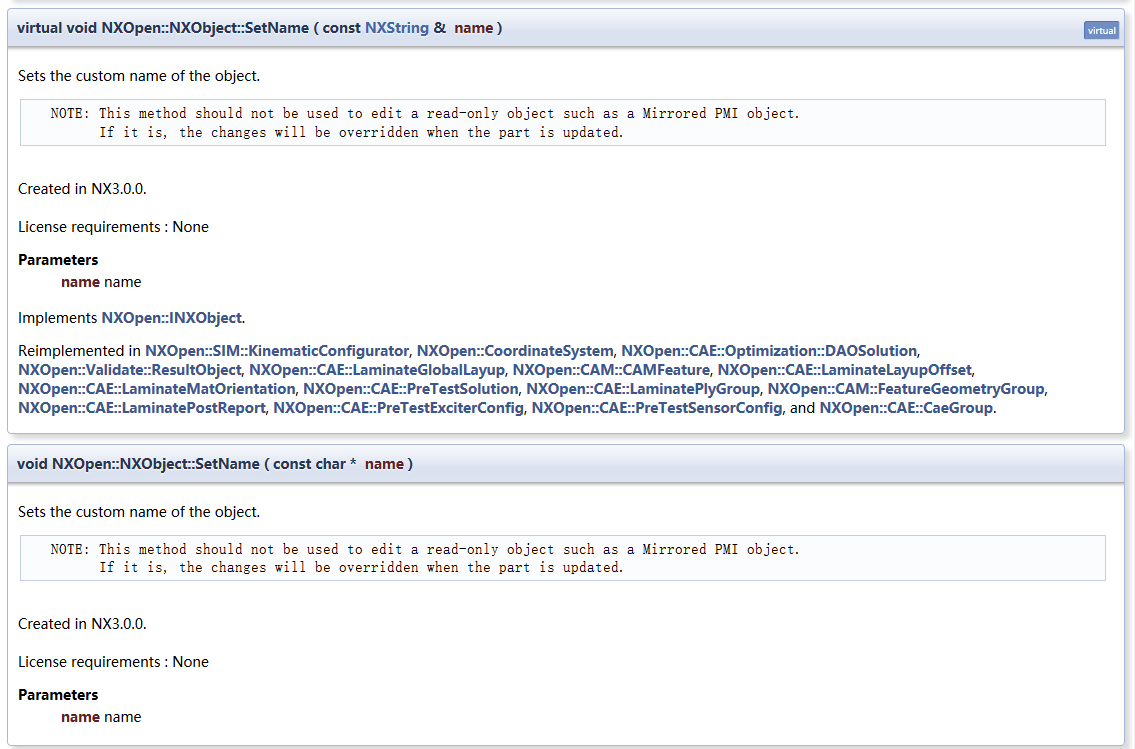Open the NXOpen::CAM::CAMFeature link
This screenshot has width=1135, height=749.
(x=611, y=370)
